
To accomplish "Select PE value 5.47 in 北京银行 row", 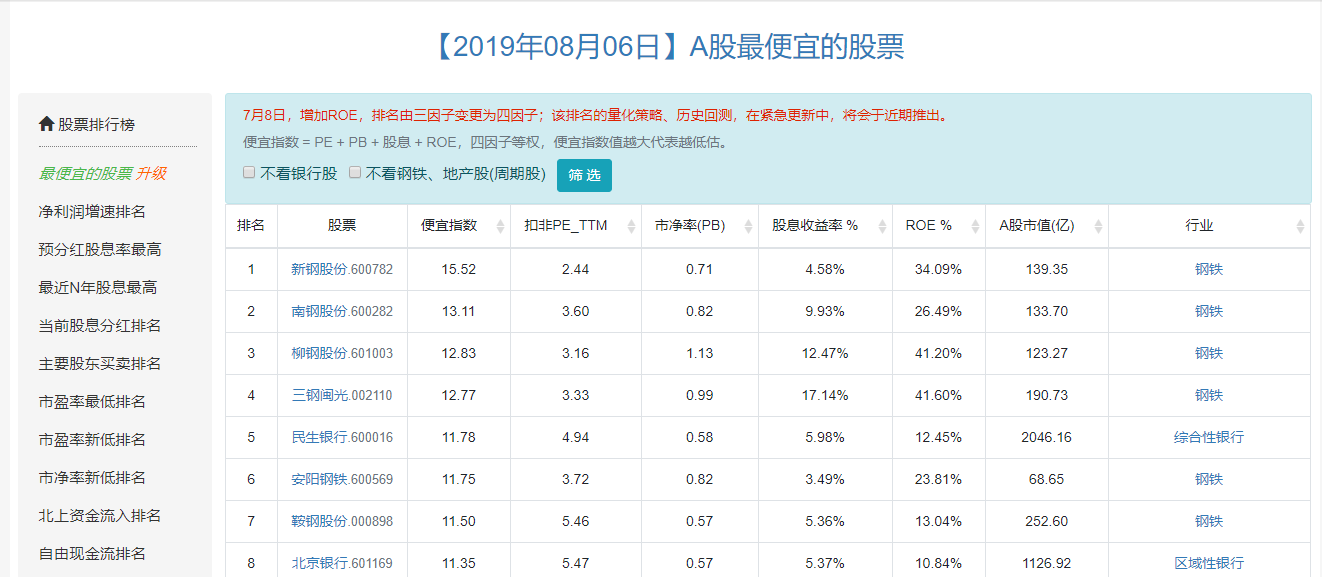I will [575, 563].
